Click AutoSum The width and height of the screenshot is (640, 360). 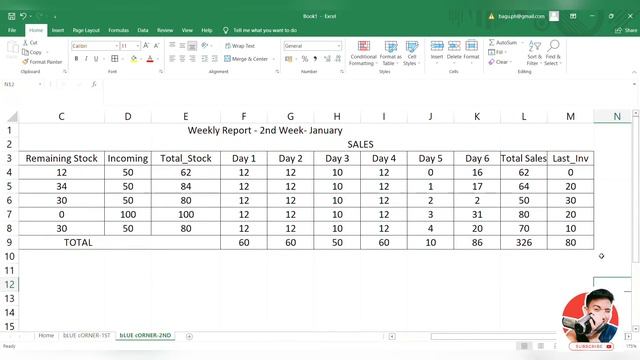click(x=503, y=42)
